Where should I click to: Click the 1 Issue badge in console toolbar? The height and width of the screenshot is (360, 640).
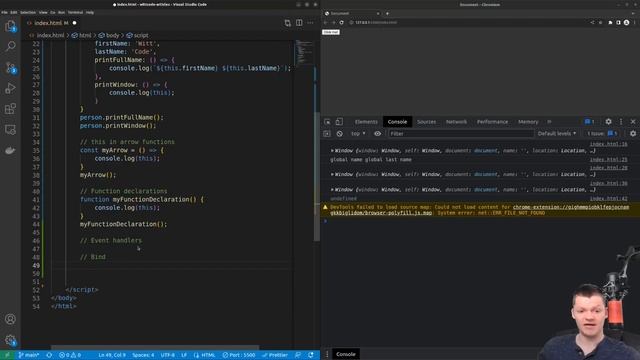603,133
